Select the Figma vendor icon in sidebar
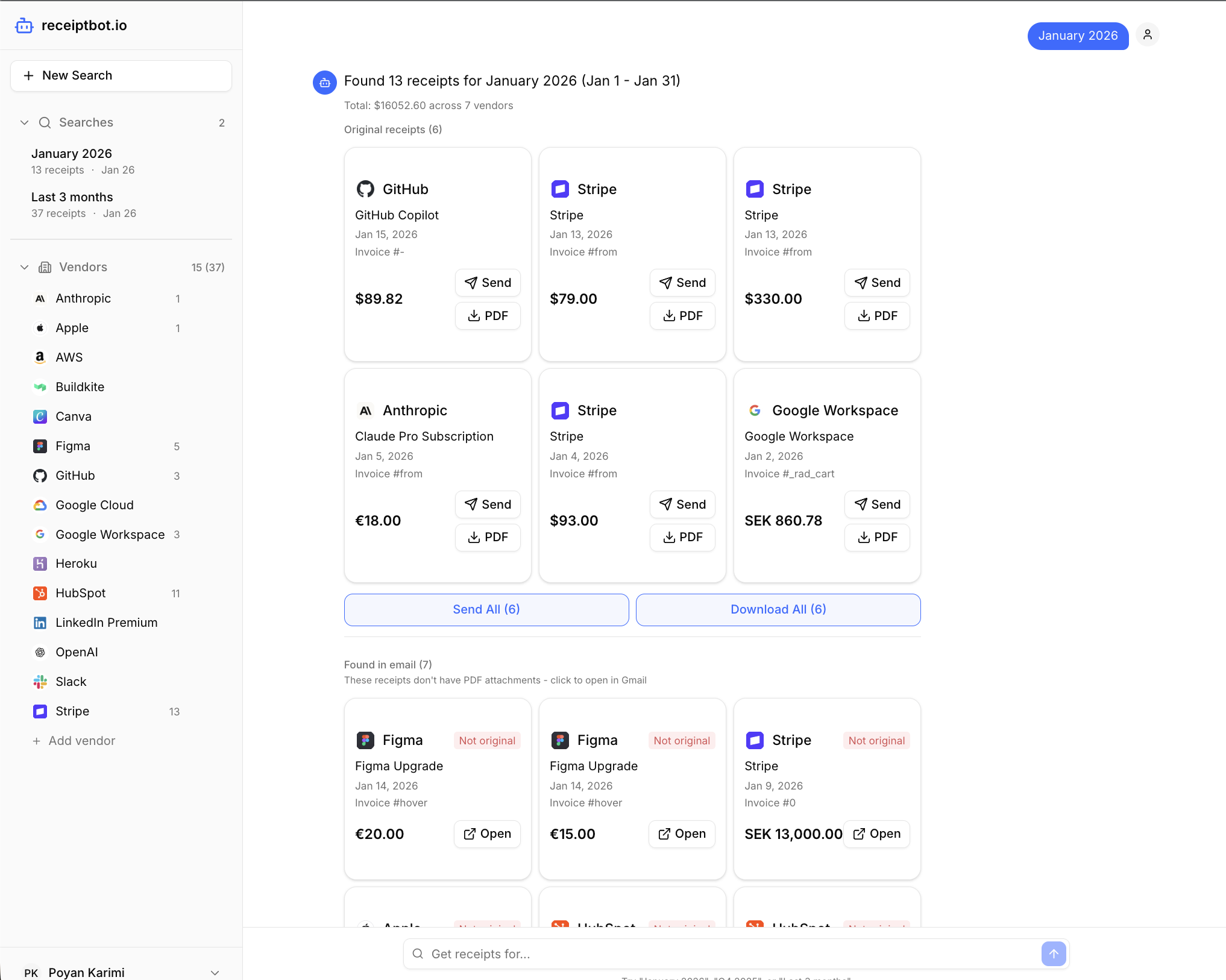The width and height of the screenshot is (1226, 980). 40,446
